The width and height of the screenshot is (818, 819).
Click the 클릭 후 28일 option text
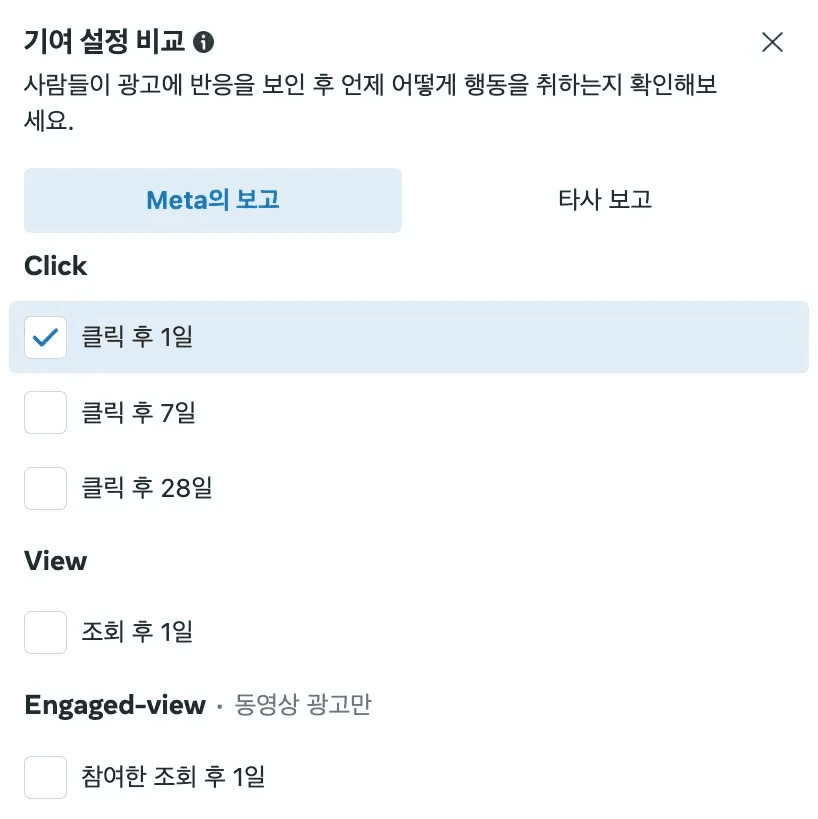(x=147, y=488)
